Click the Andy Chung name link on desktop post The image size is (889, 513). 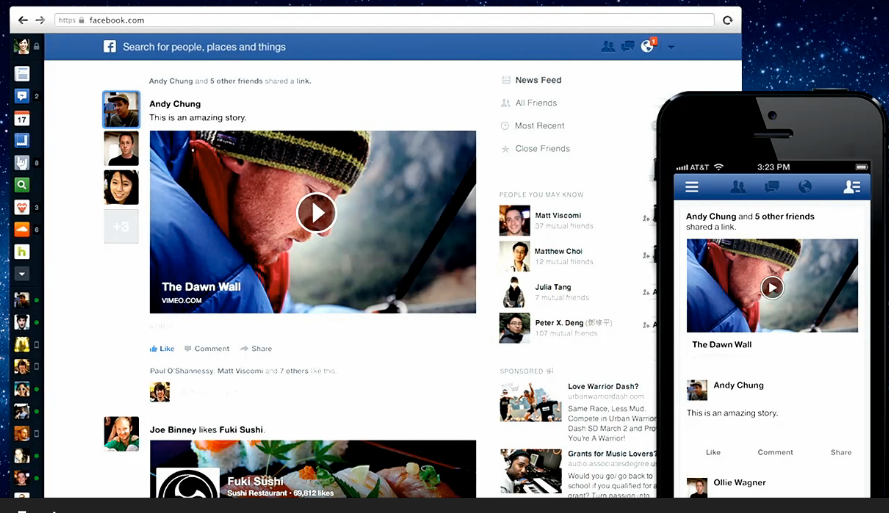coord(175,104)
